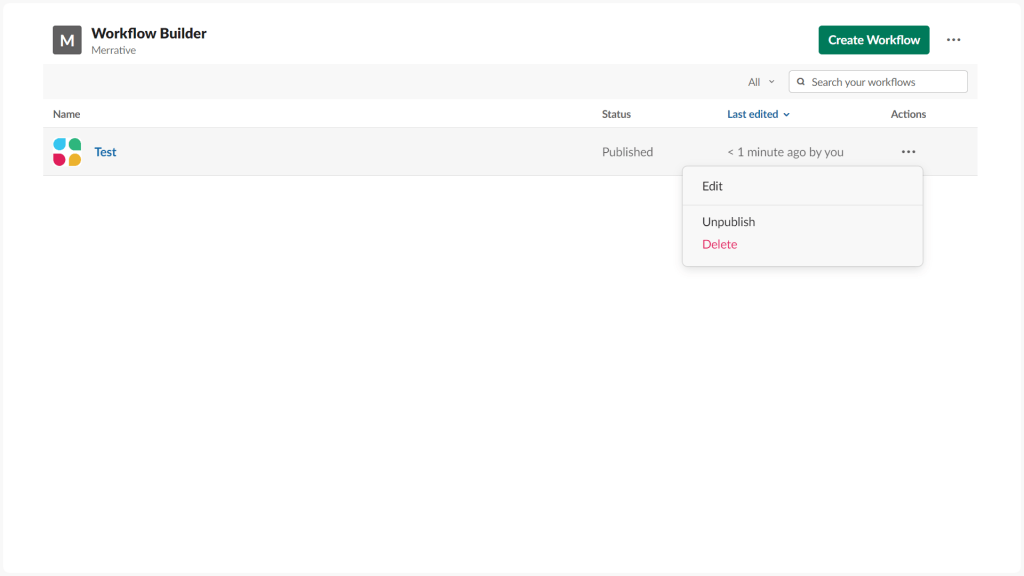1024x576 pixels.
Task: Click the chevron next to Last edited
Action: point(786,114)
